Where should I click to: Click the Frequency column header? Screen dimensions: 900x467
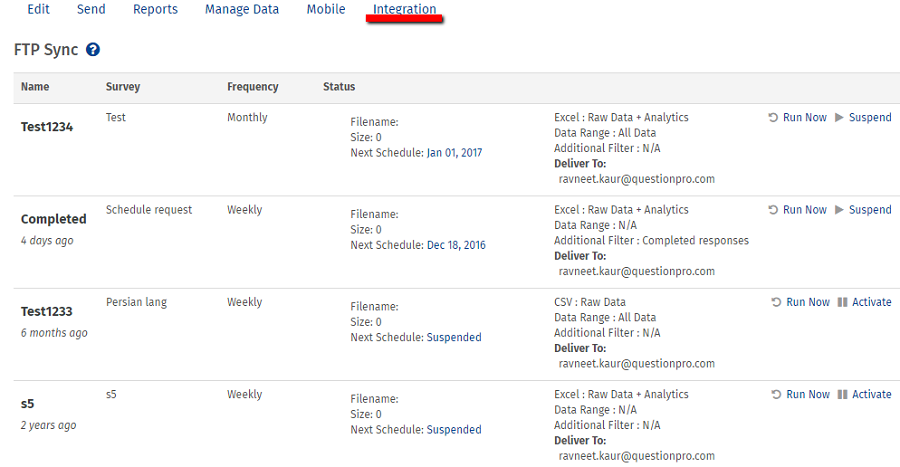[x=252, y=87]
